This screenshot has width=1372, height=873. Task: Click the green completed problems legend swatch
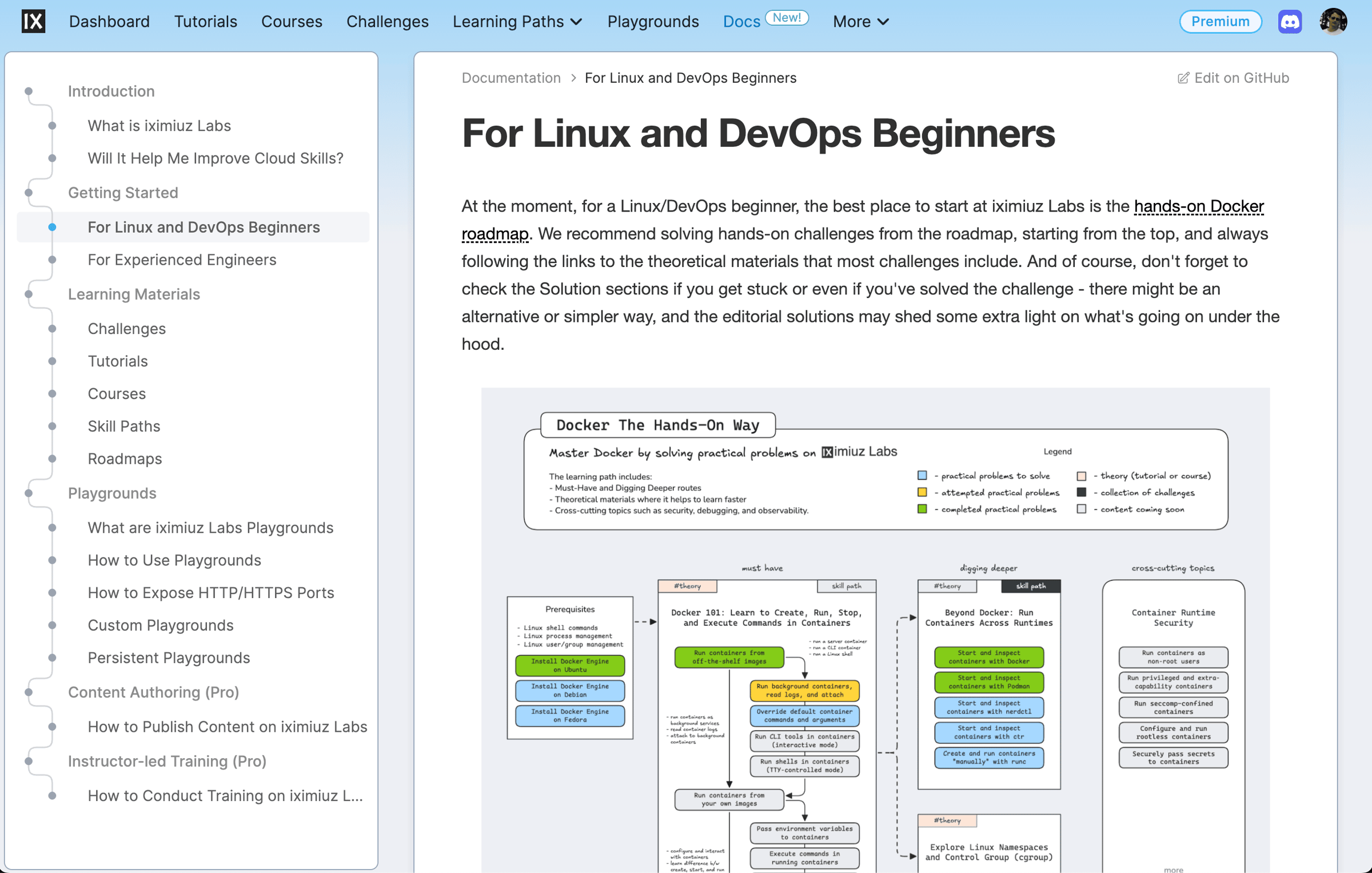922,509
